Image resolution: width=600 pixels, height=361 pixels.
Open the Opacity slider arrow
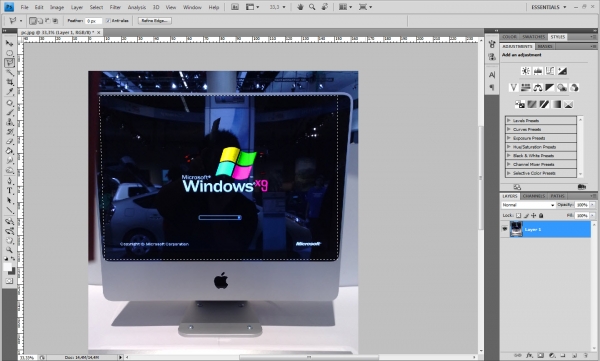592,205
